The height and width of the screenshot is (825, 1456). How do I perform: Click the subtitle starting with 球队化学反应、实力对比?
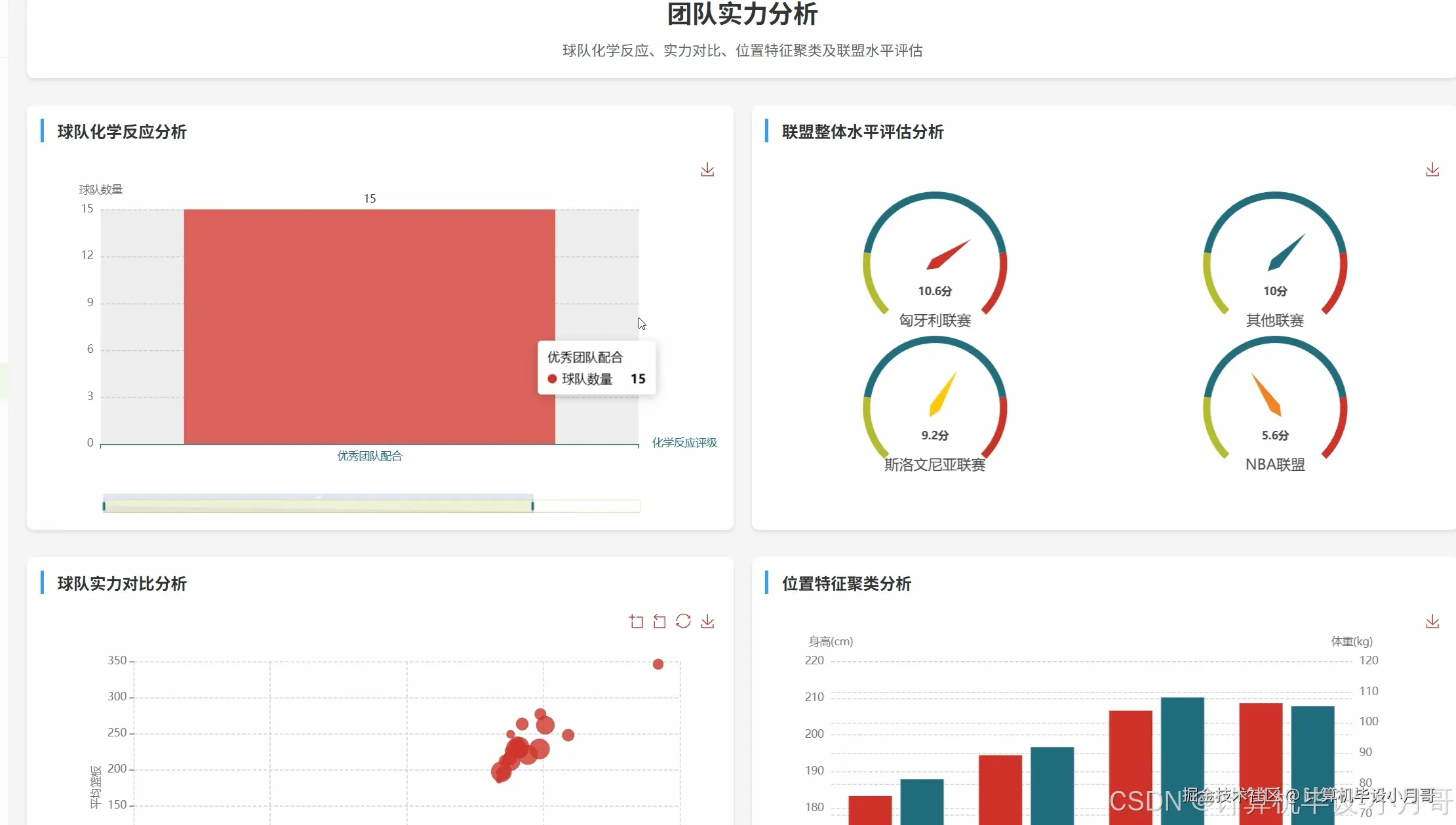pos(742,50)
